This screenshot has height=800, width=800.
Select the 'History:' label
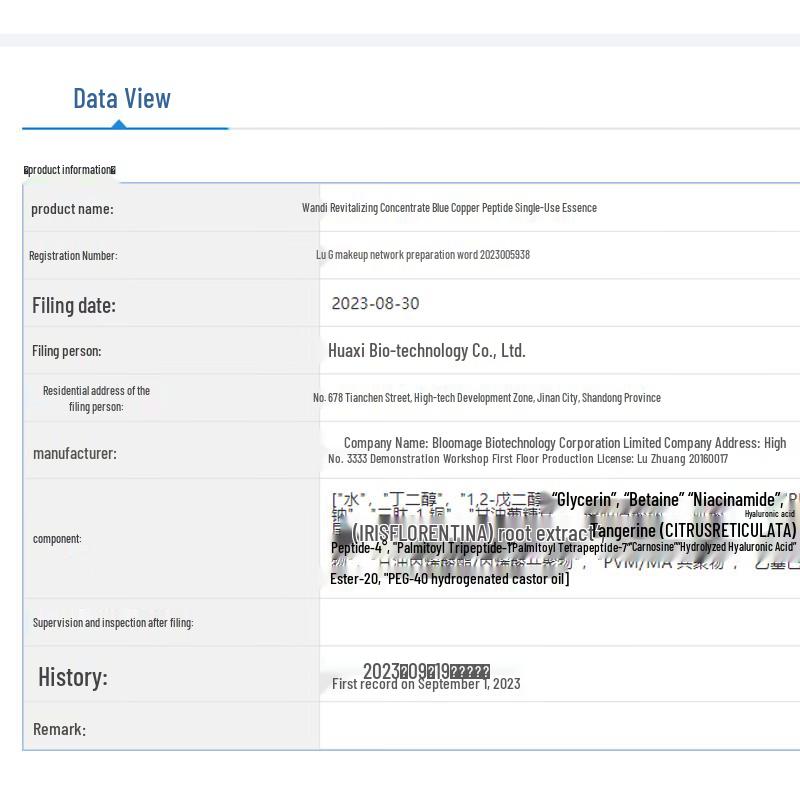point(72,677)
